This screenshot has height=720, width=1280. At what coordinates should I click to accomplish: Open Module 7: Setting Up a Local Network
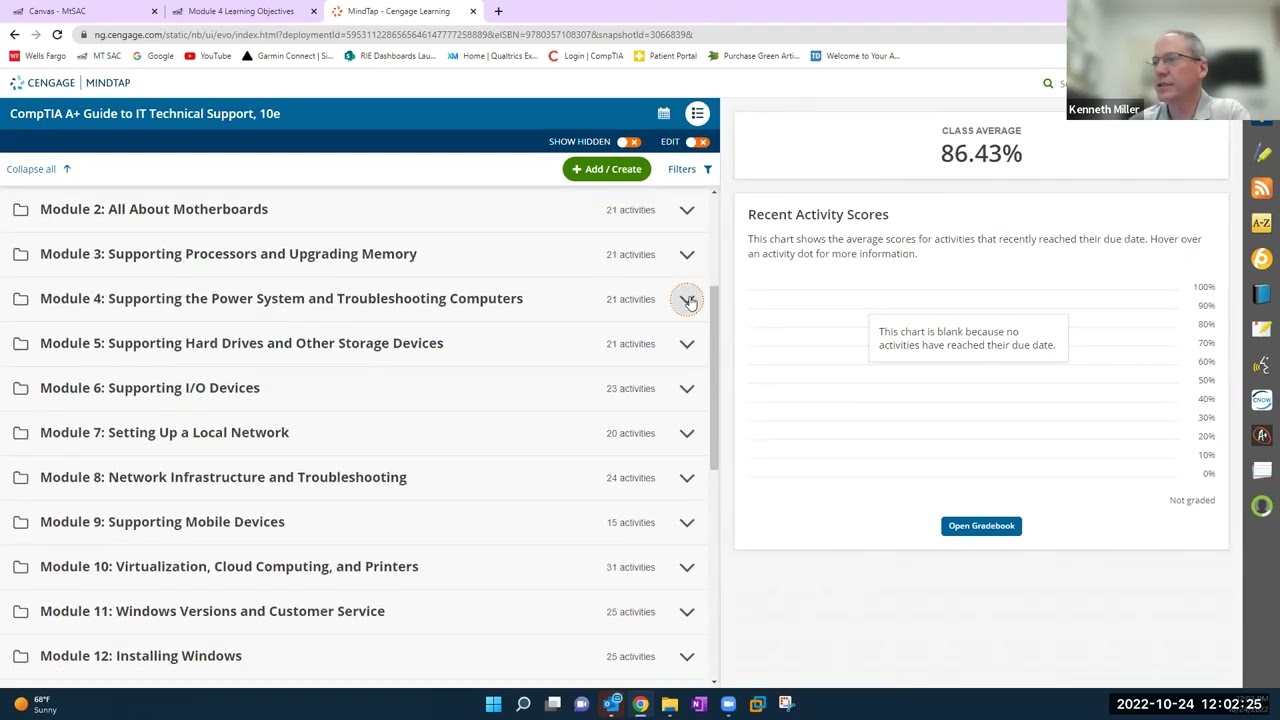pyautogui.click(x=164, y=433)
